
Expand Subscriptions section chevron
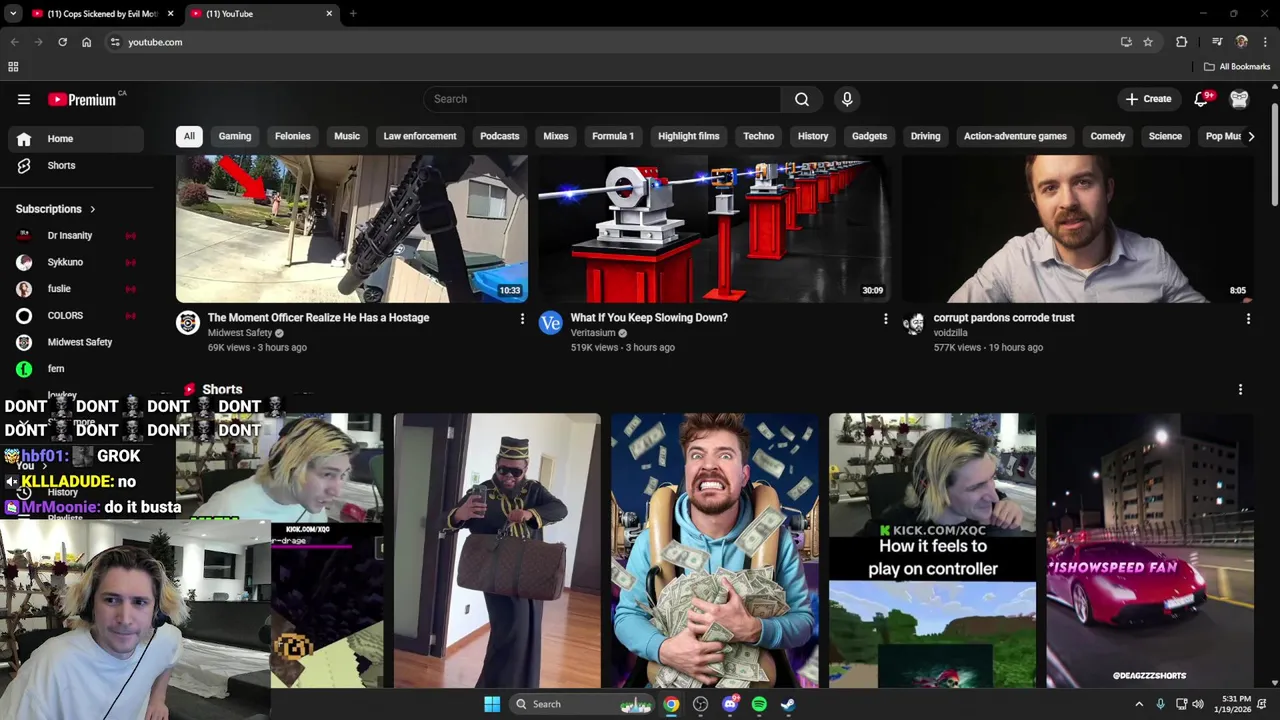pos(92,209)
